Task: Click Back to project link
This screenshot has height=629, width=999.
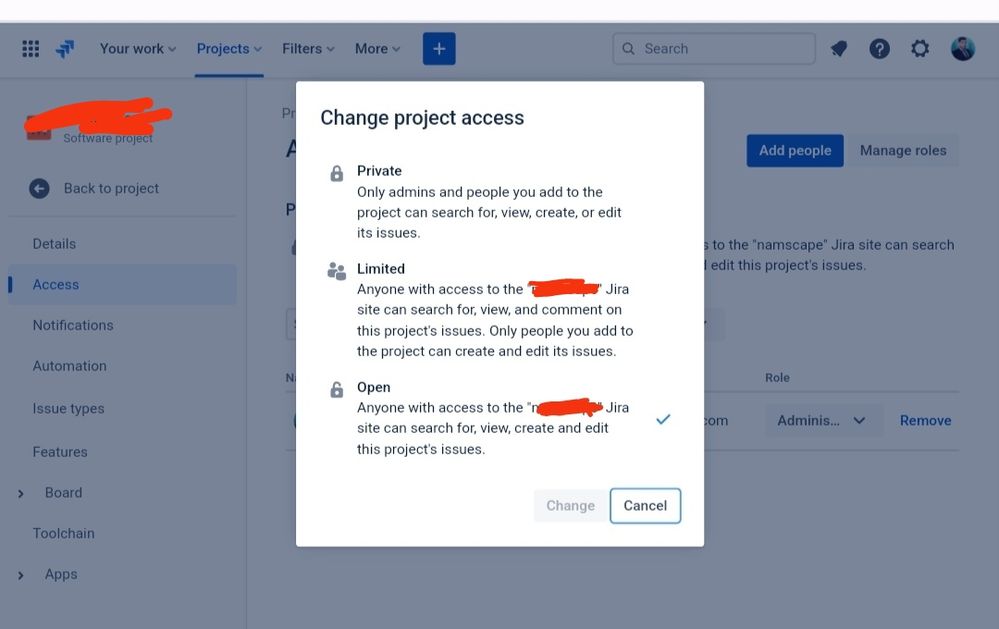Action: 111,189
